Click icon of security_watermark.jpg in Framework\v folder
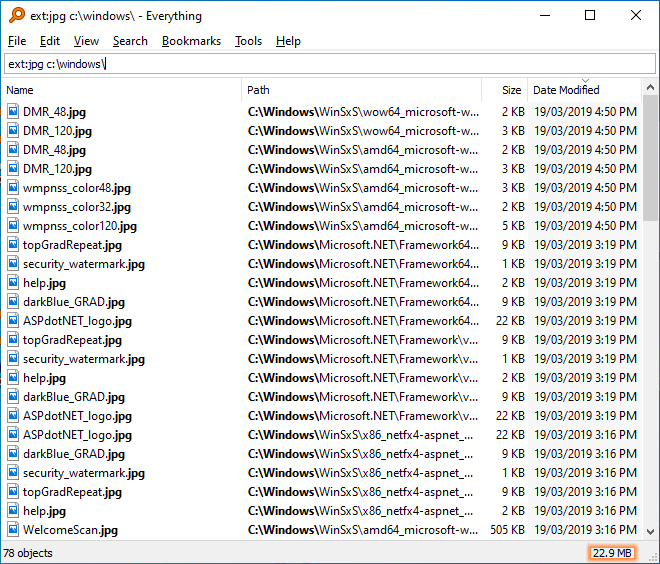660x564 pixels. point(13,359)
